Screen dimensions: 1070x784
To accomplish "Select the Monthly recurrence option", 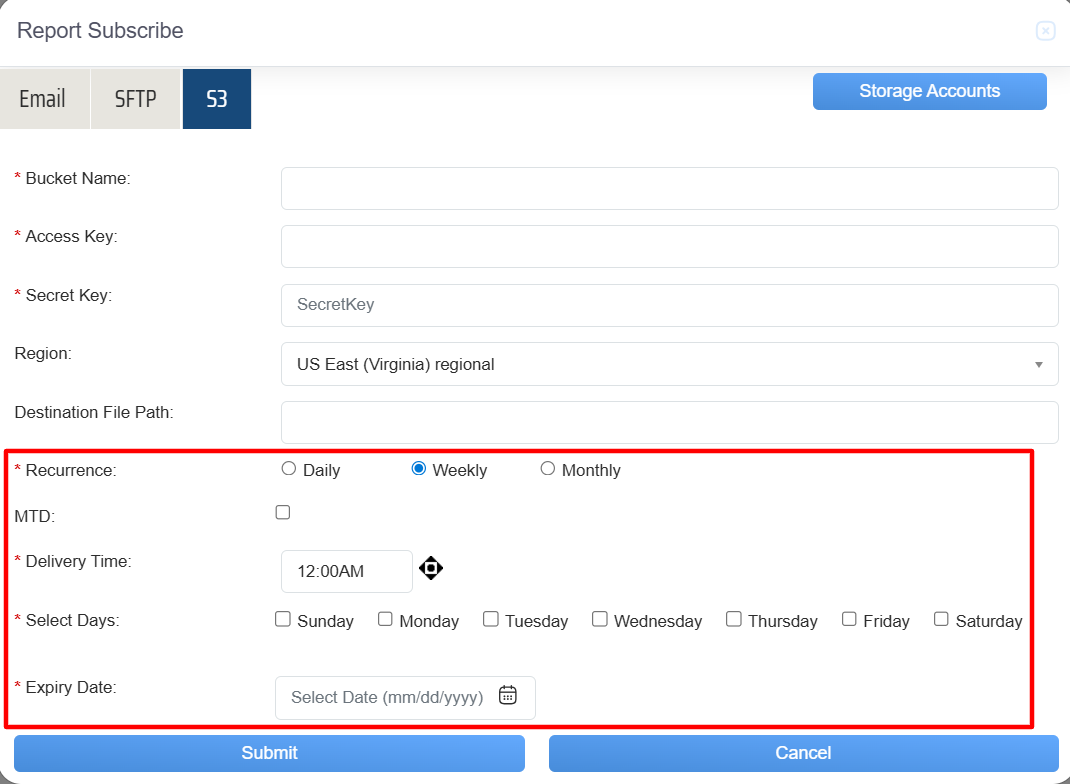I will point(548,469).
